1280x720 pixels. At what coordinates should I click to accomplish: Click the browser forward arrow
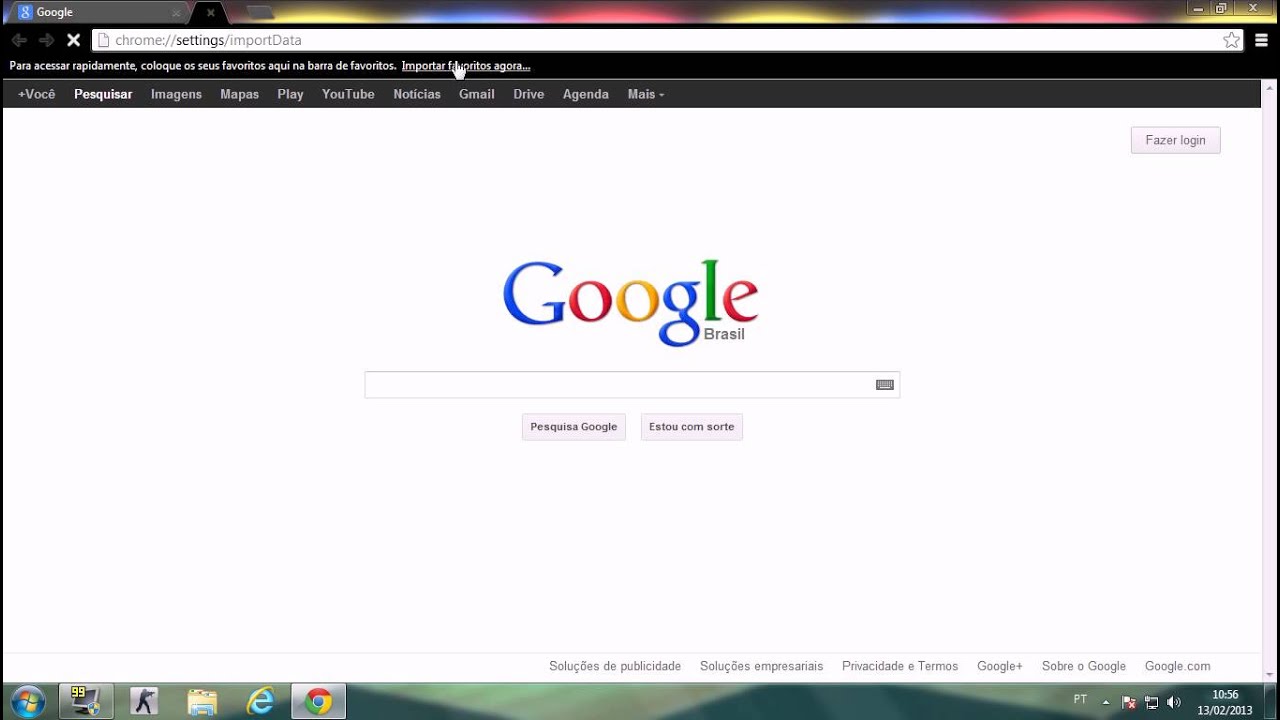46,40
